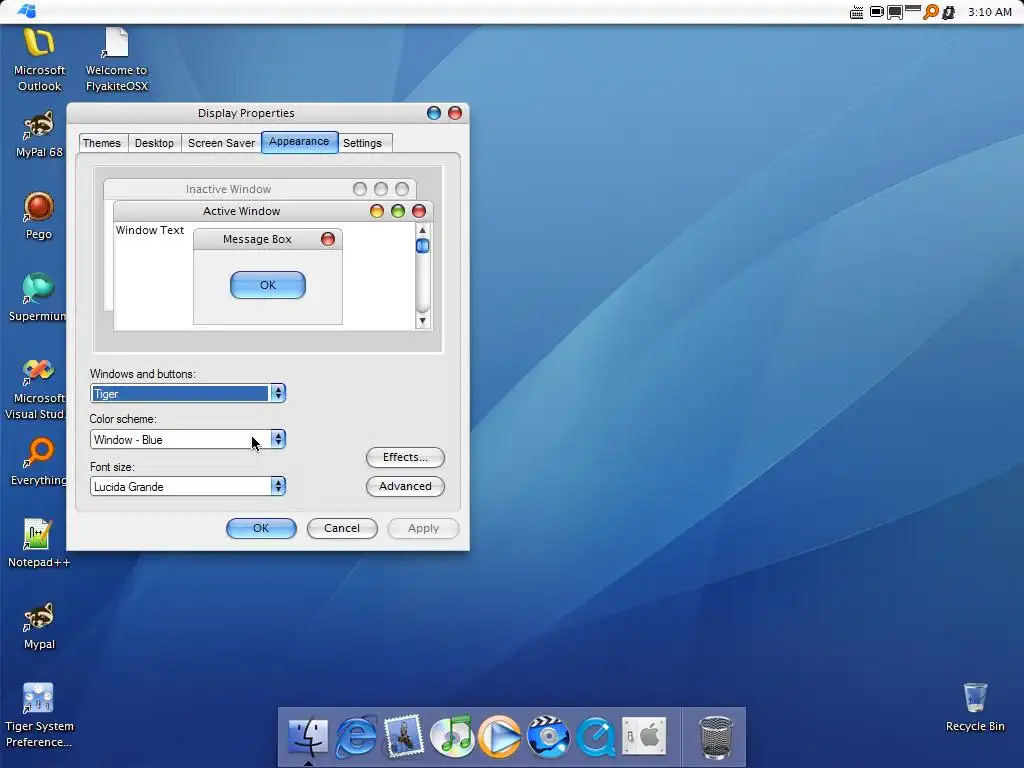Click the black puzzle-shaped tray icon
This screenshot has height=768, width=1024.
click(948, 12)
